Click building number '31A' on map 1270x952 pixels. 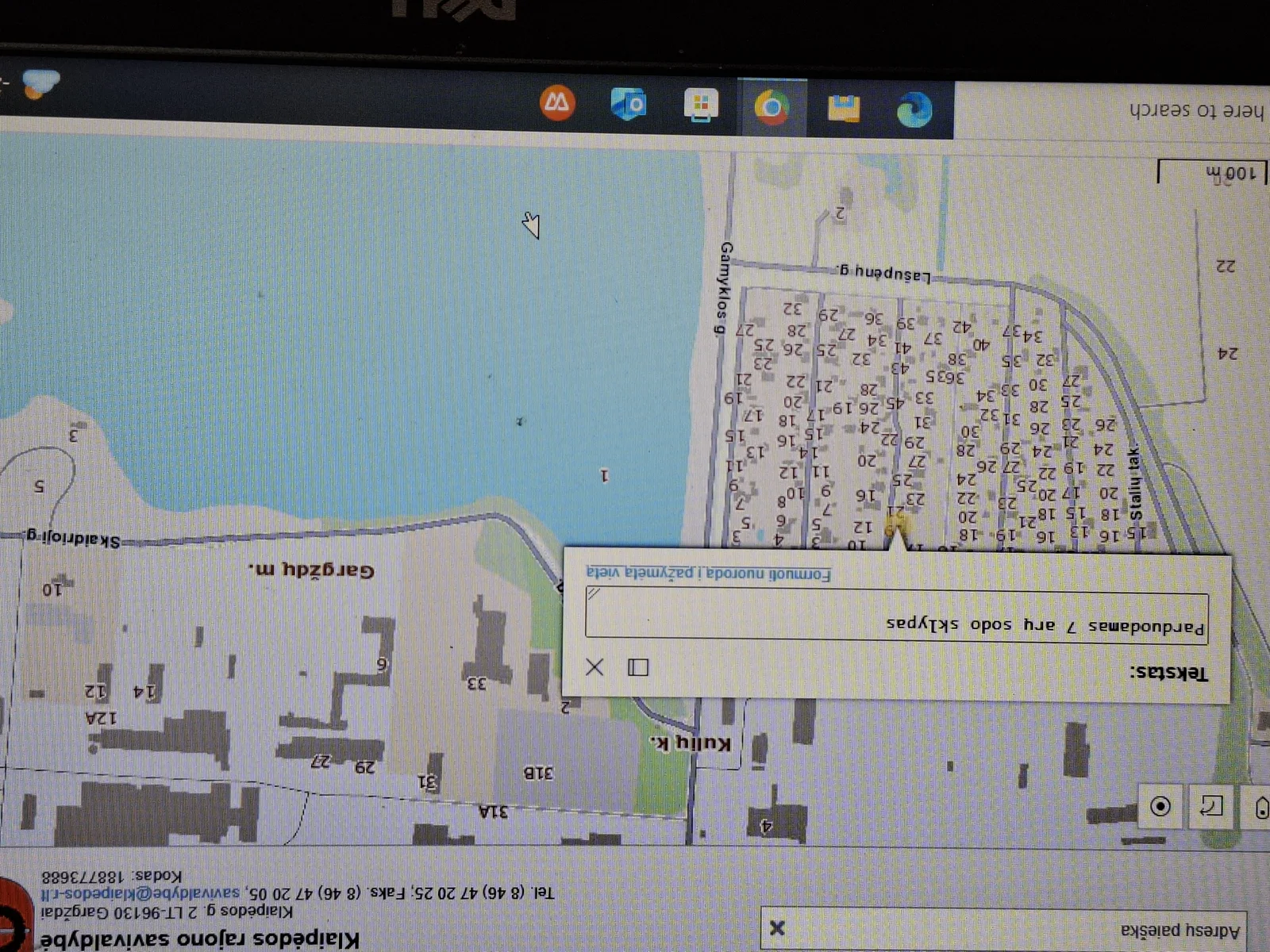[493, 811]
